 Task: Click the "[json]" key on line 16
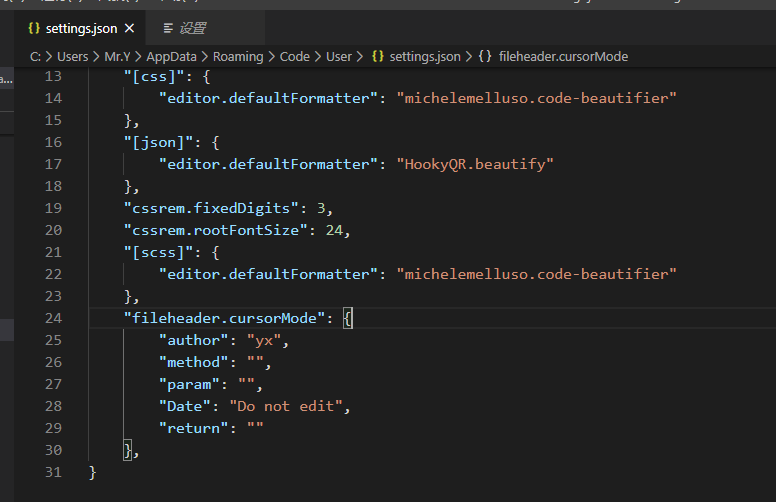click(x=158, y=143)
